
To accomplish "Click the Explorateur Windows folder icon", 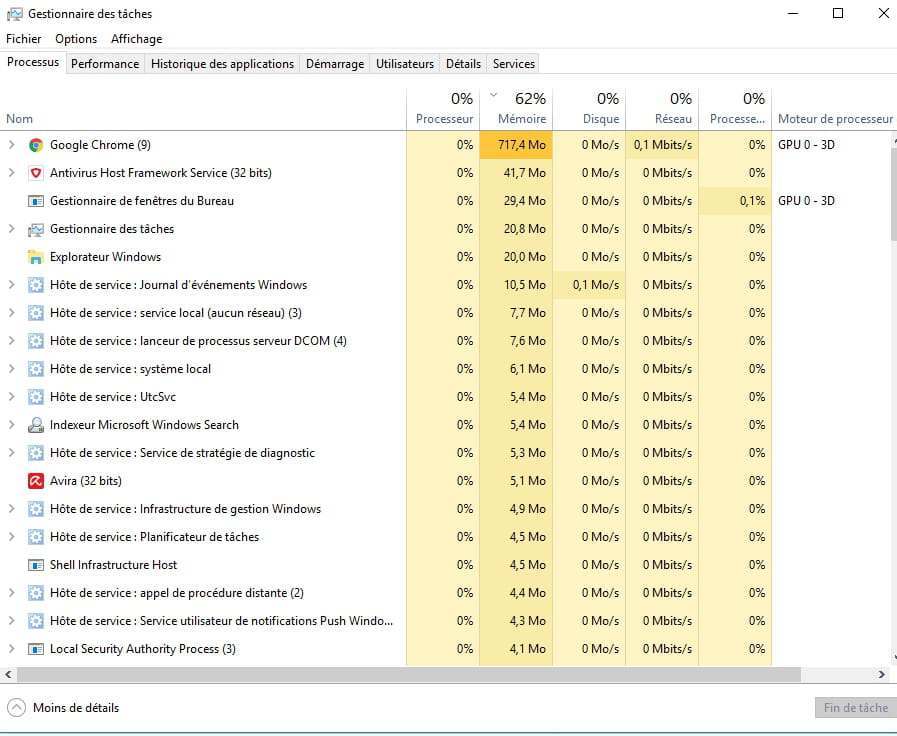I will click(35, 257).
